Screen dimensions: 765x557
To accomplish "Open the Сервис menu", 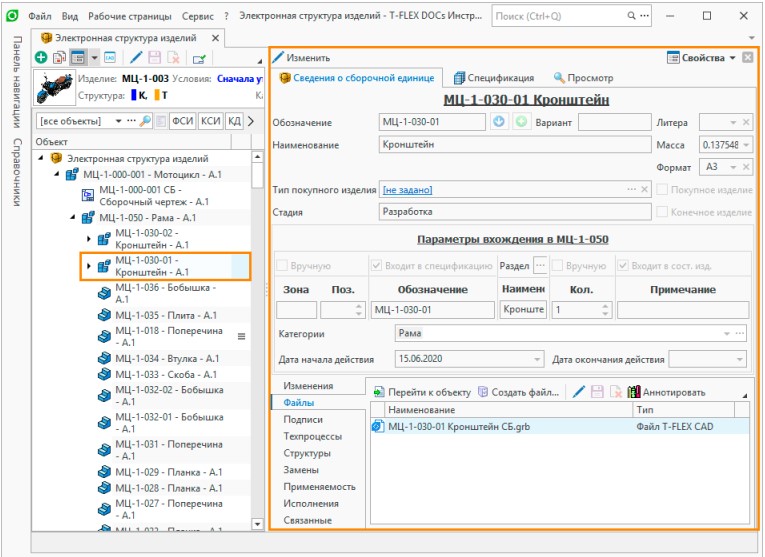I will point(200,17).
